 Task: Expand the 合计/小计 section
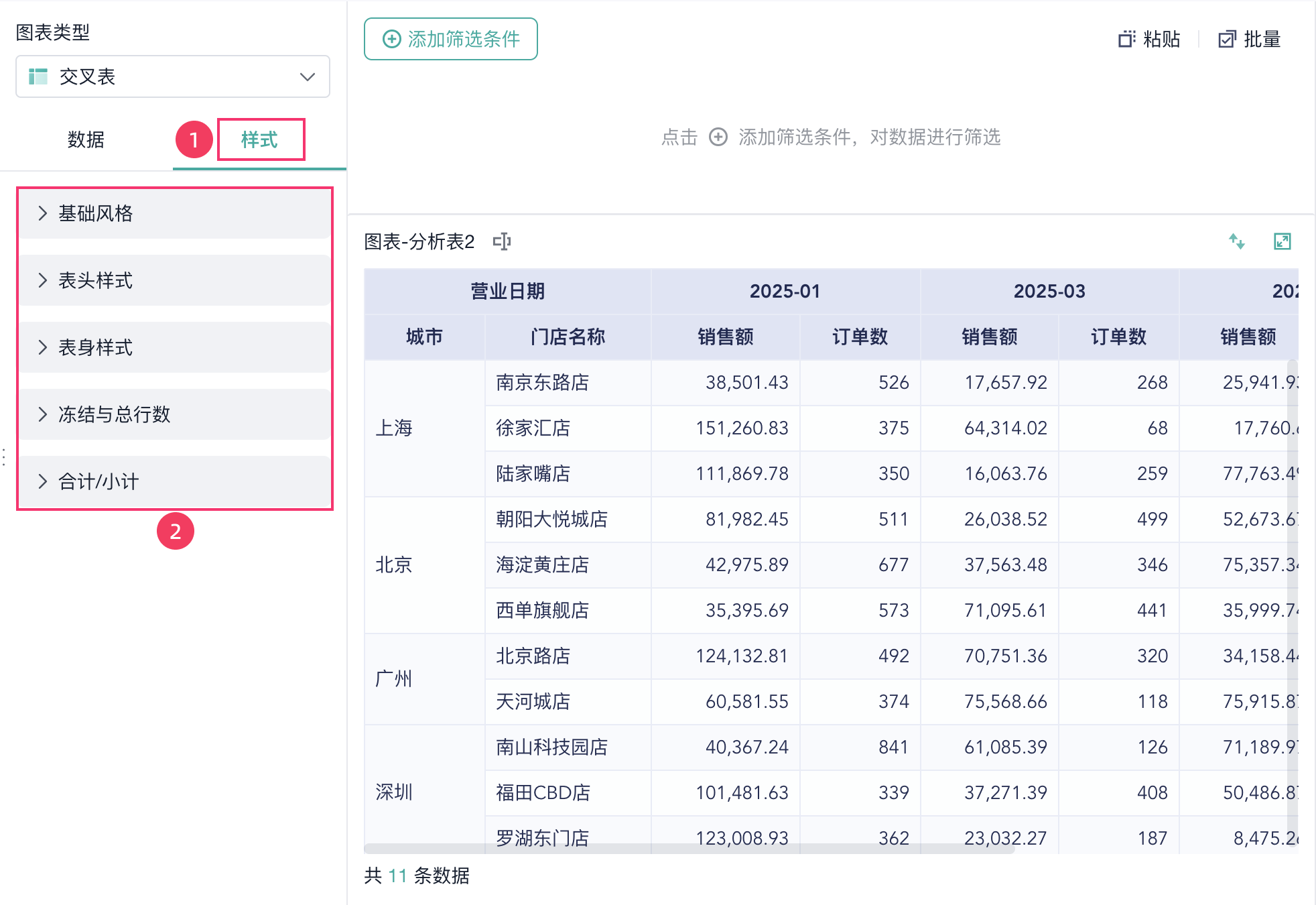point(174,481)
